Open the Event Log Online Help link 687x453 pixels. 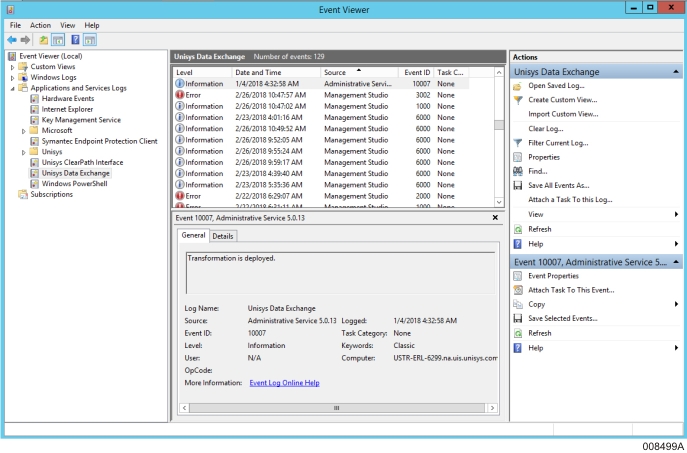[284, 382]
